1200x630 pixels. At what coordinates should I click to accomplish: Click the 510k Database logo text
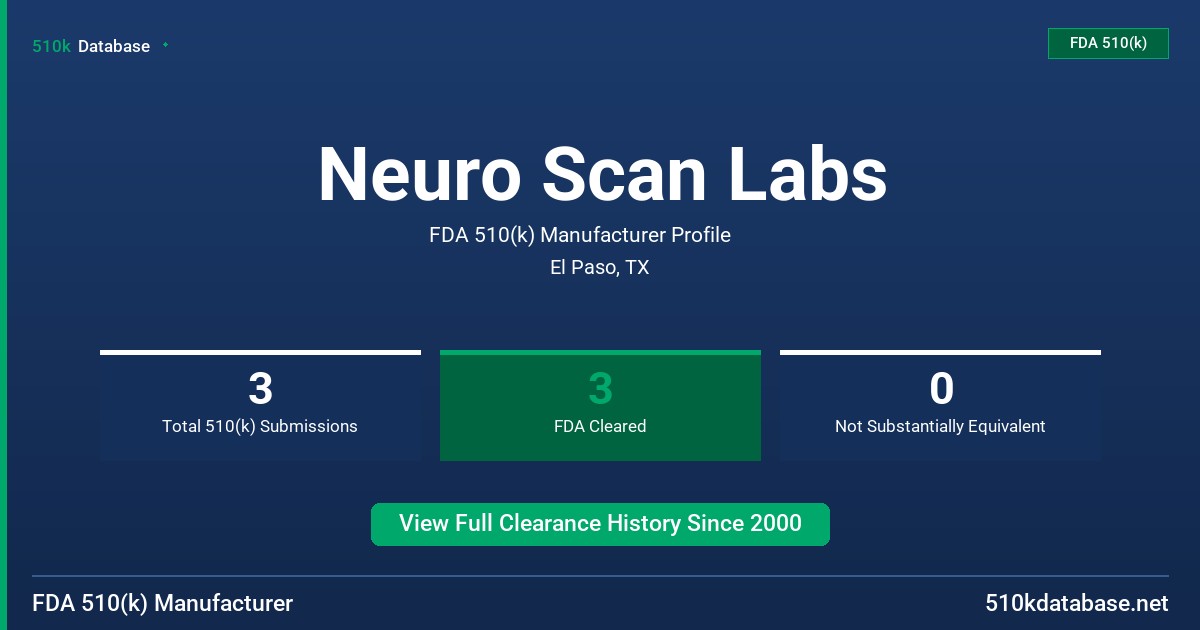[x=91, y=46]
